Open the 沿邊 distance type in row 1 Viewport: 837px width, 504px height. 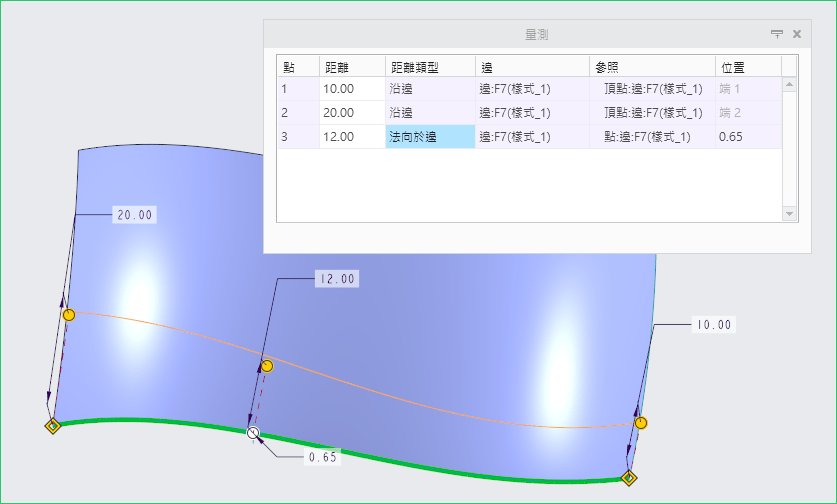point(430,89)
